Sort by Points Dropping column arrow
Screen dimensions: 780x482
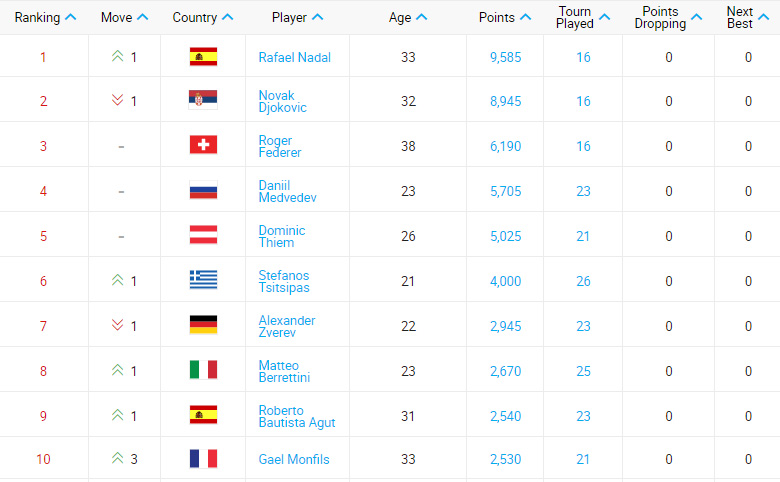[697, 17]
